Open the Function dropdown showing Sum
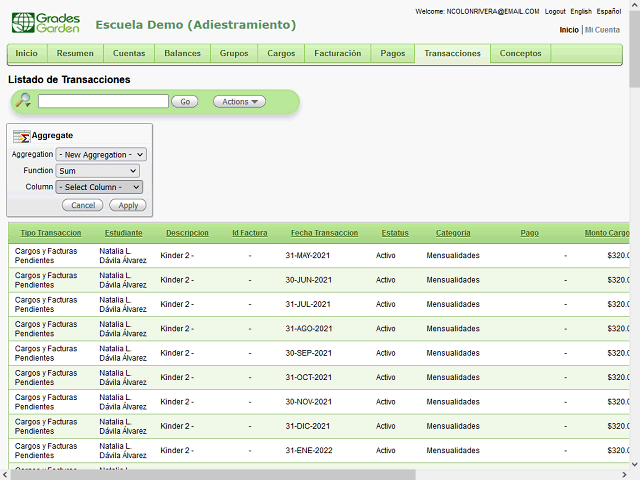The image size is (640, 480). [98, 171]
